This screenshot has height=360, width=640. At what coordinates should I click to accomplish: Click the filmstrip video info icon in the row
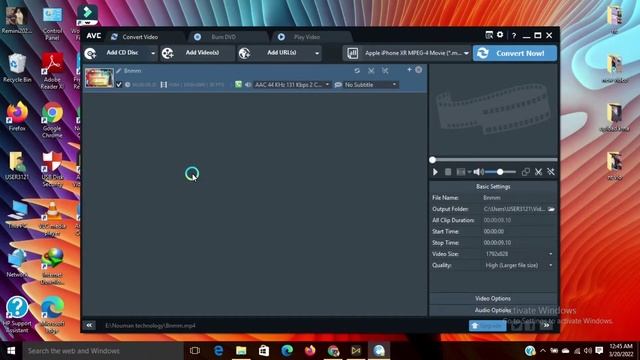164,84
